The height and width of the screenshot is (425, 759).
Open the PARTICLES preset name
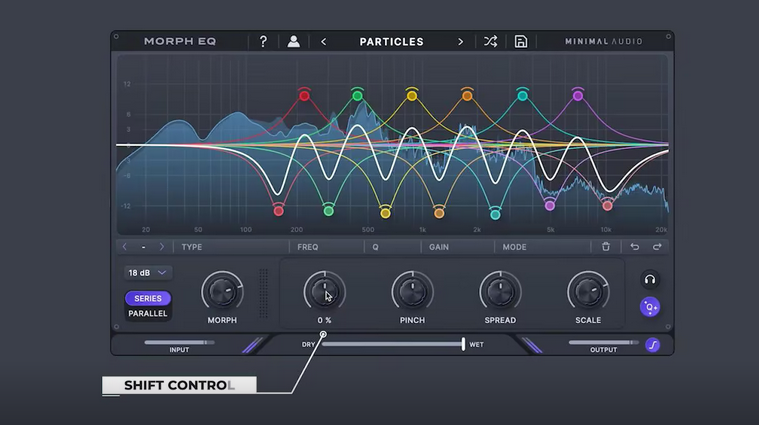pyautogui.click(x=392, y=42)
